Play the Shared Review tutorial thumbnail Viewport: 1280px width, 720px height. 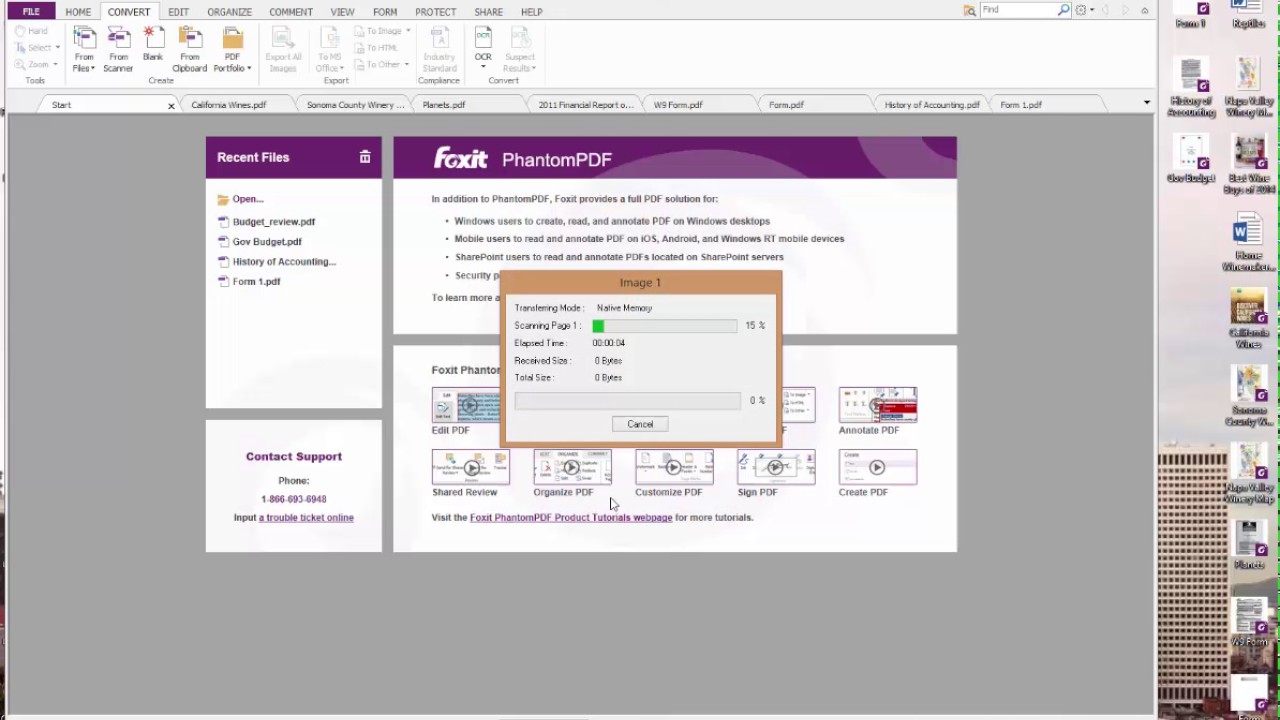pyautogui.click(x=470, y=467)
